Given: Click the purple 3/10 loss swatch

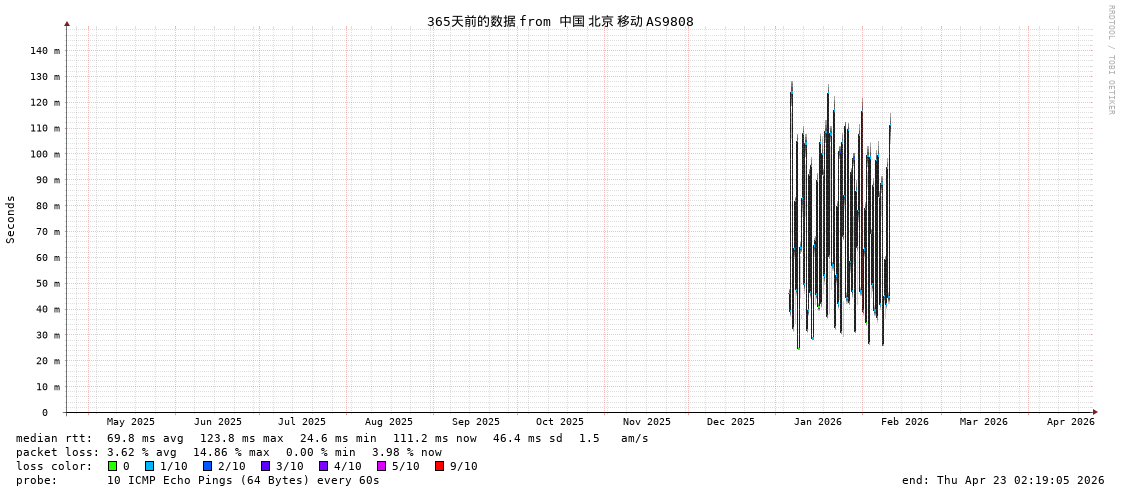Looking at the screenshot, I should pos(265,466).
